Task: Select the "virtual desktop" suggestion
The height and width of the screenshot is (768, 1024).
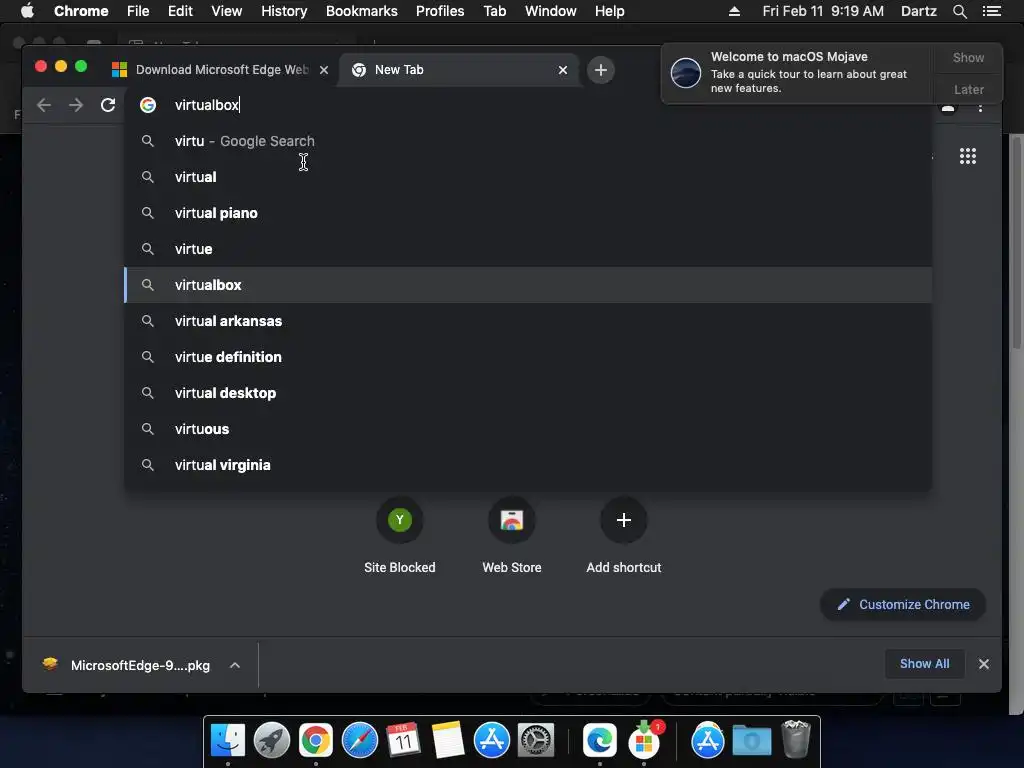Action: pyautogui.click(x=528, y=392)
